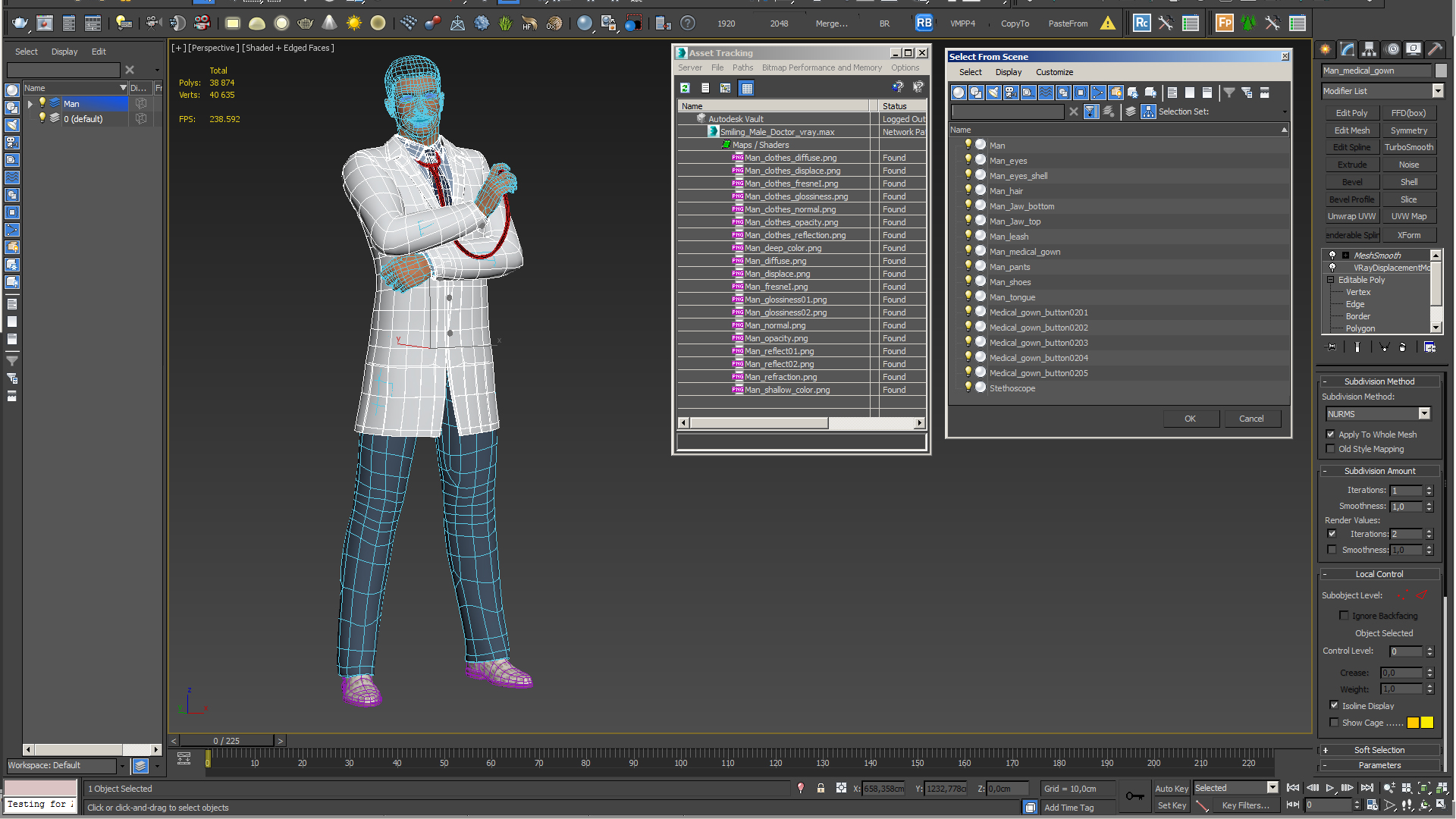Click the grass plant icon in top toolbar

pos(506,24)
